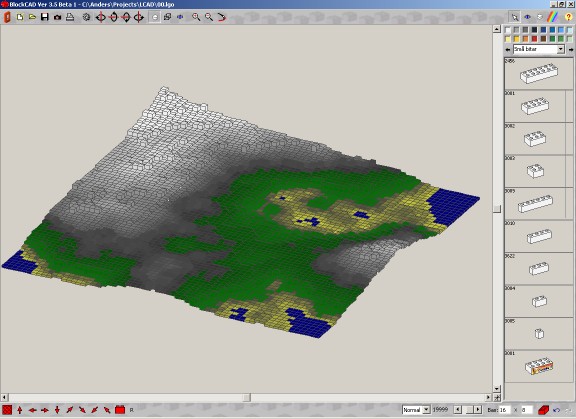Select the pointer arrow tool
576x419 pixels.
click(515, 17)
